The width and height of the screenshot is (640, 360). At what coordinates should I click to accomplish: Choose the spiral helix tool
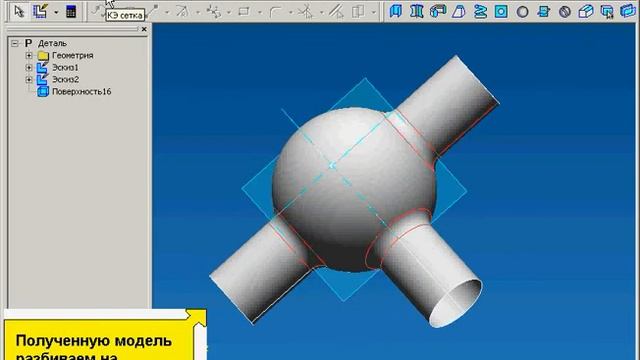(x=480, y=11)
